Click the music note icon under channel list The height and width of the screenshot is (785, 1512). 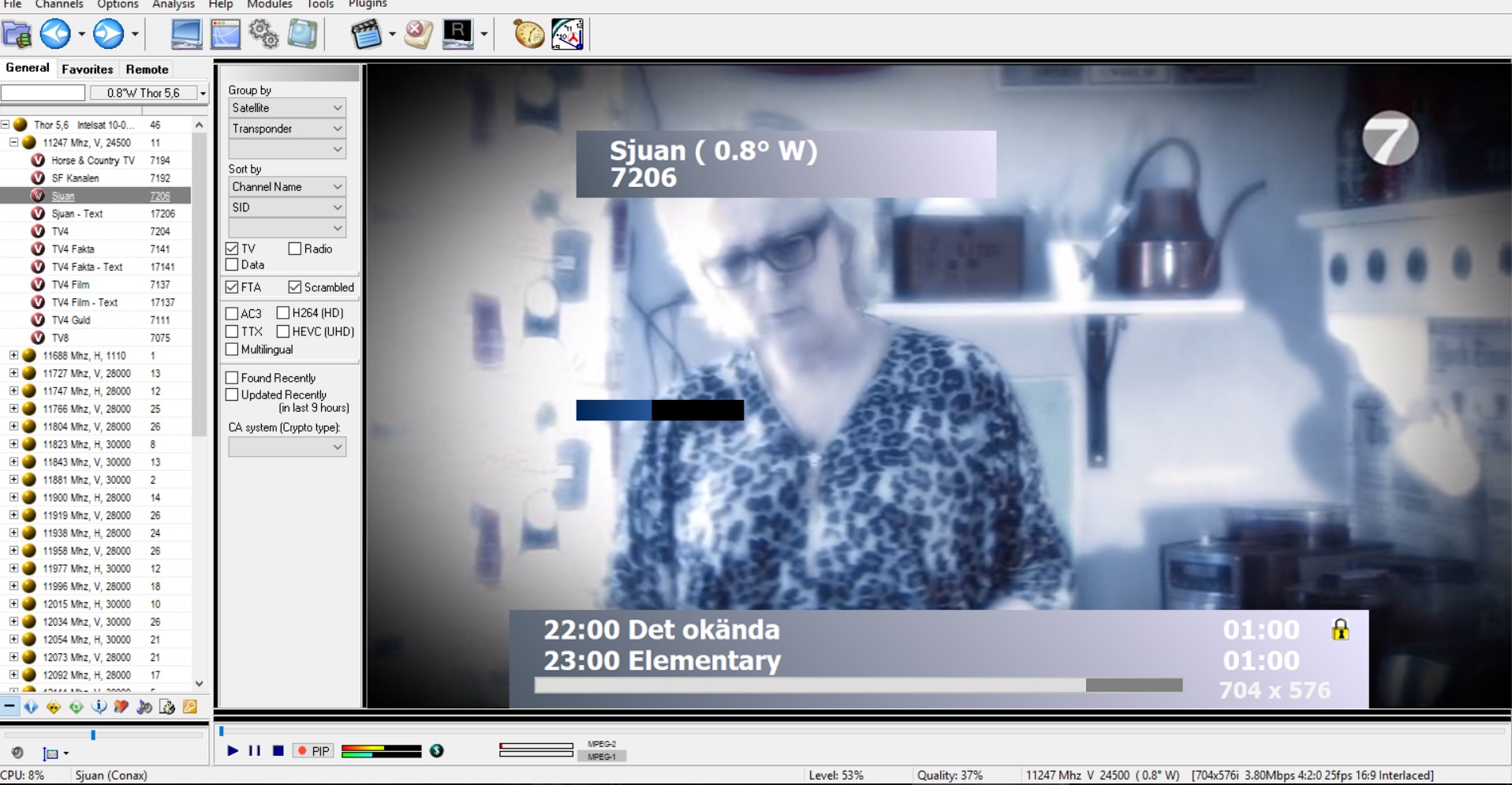(144, 707)
